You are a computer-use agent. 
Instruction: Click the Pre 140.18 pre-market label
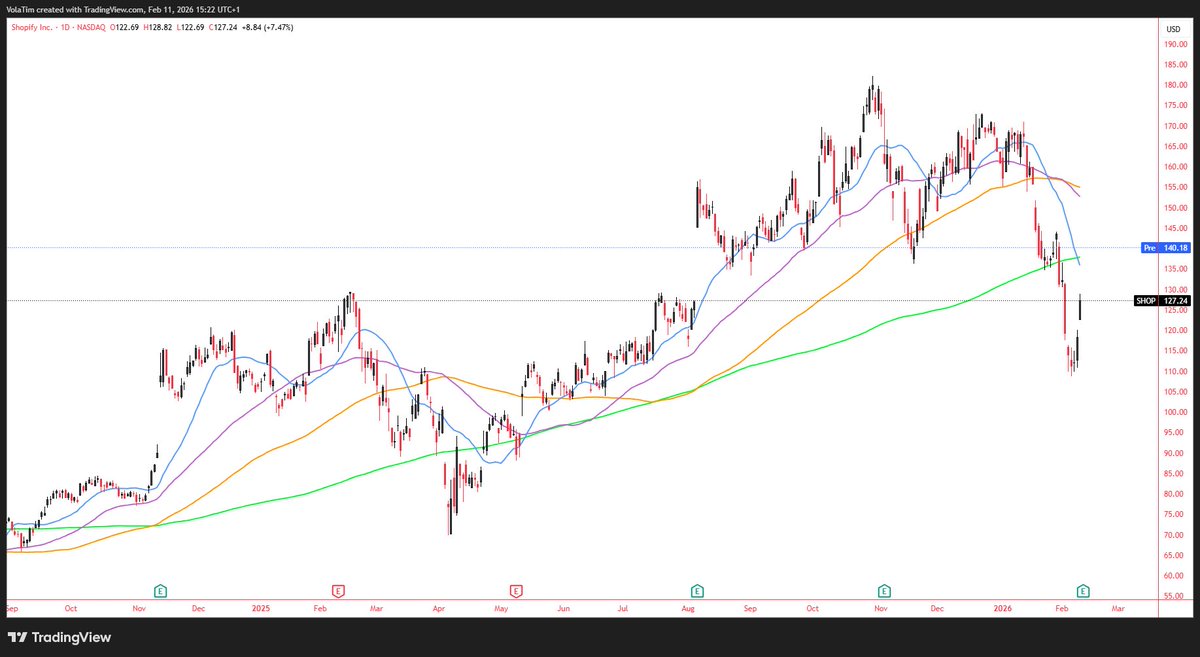click(1166, 247)
